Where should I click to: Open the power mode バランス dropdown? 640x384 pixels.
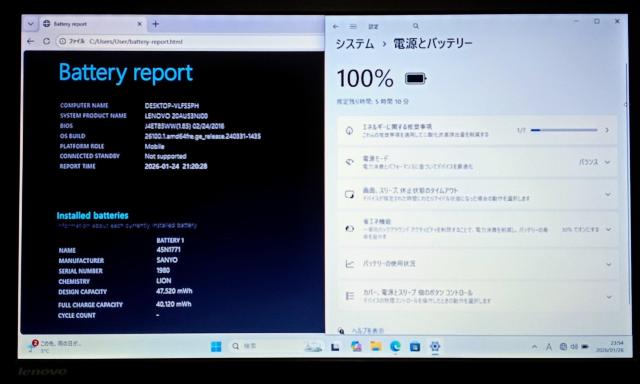(x=595, y=162)
